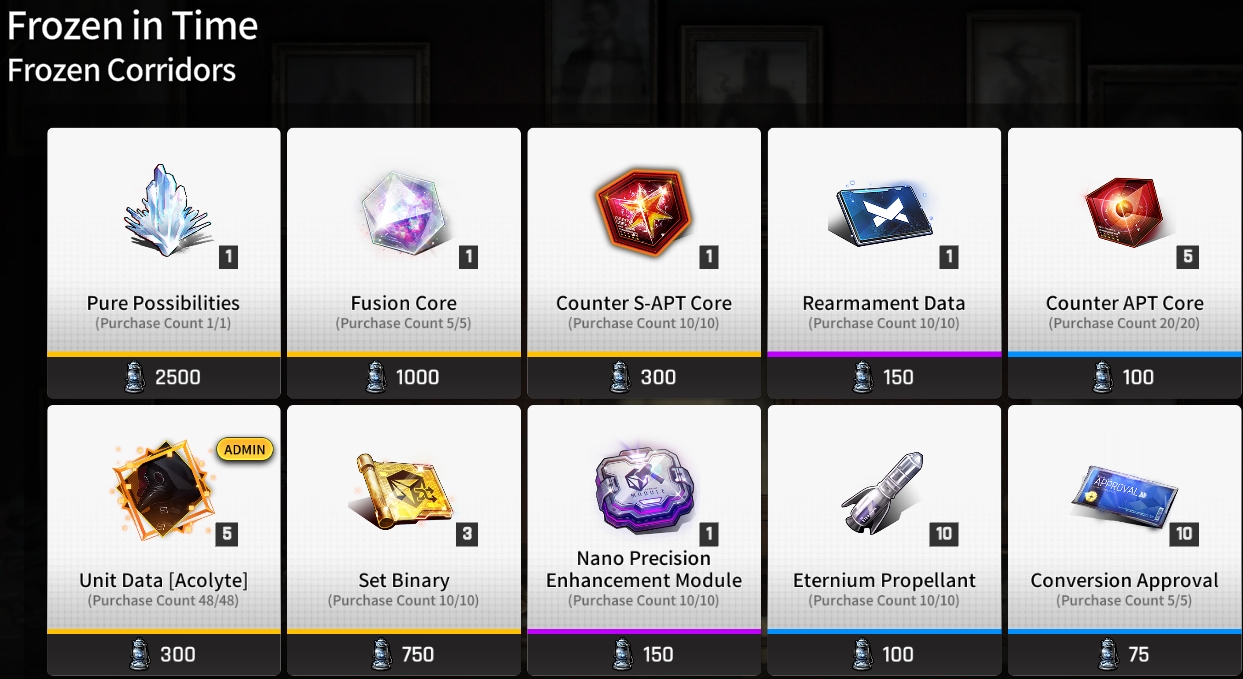Click the Rearmament Data item title
The height and width of the screenshot is (679, 1243).
pos(884,303)
